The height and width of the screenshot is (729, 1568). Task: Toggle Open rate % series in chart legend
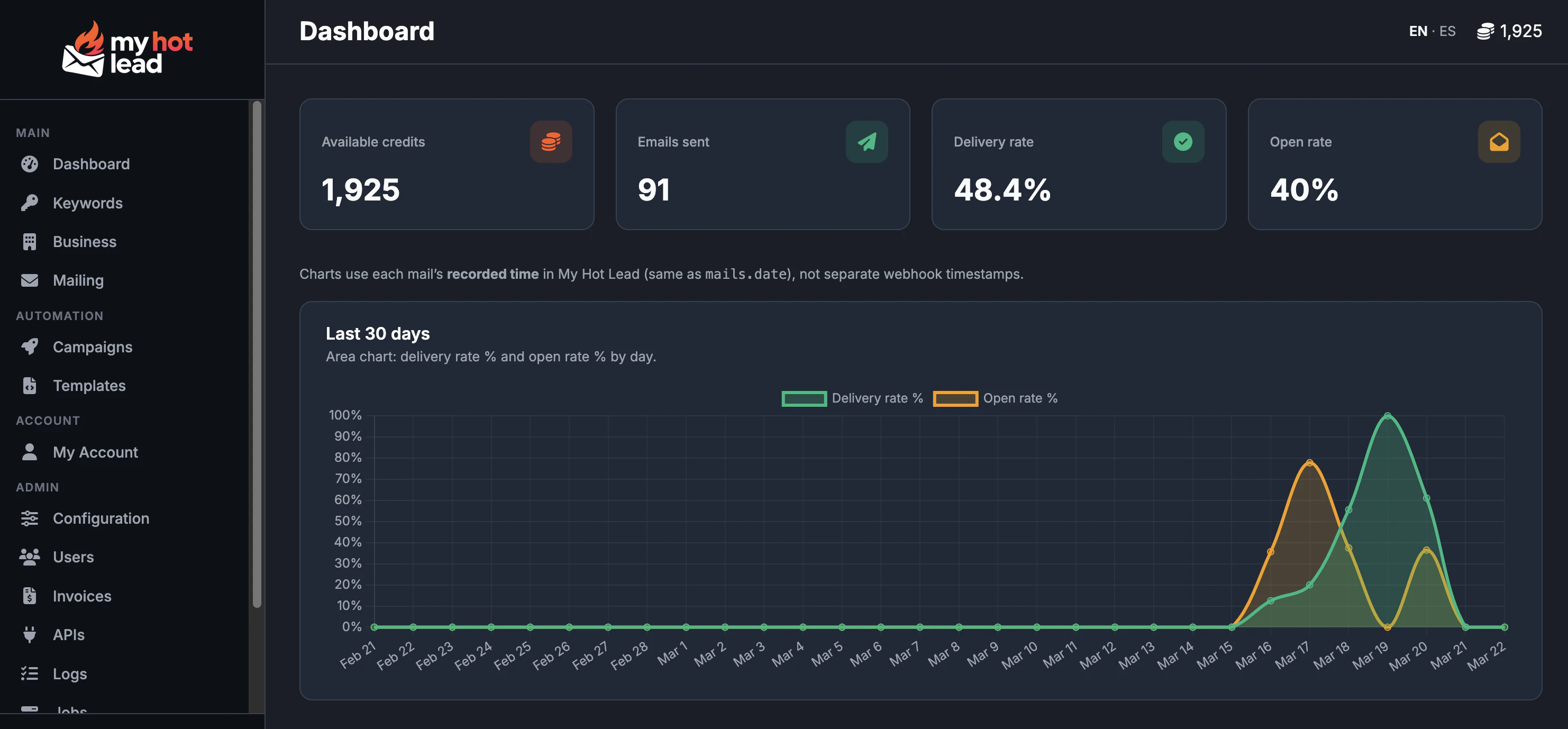[995, 398]
